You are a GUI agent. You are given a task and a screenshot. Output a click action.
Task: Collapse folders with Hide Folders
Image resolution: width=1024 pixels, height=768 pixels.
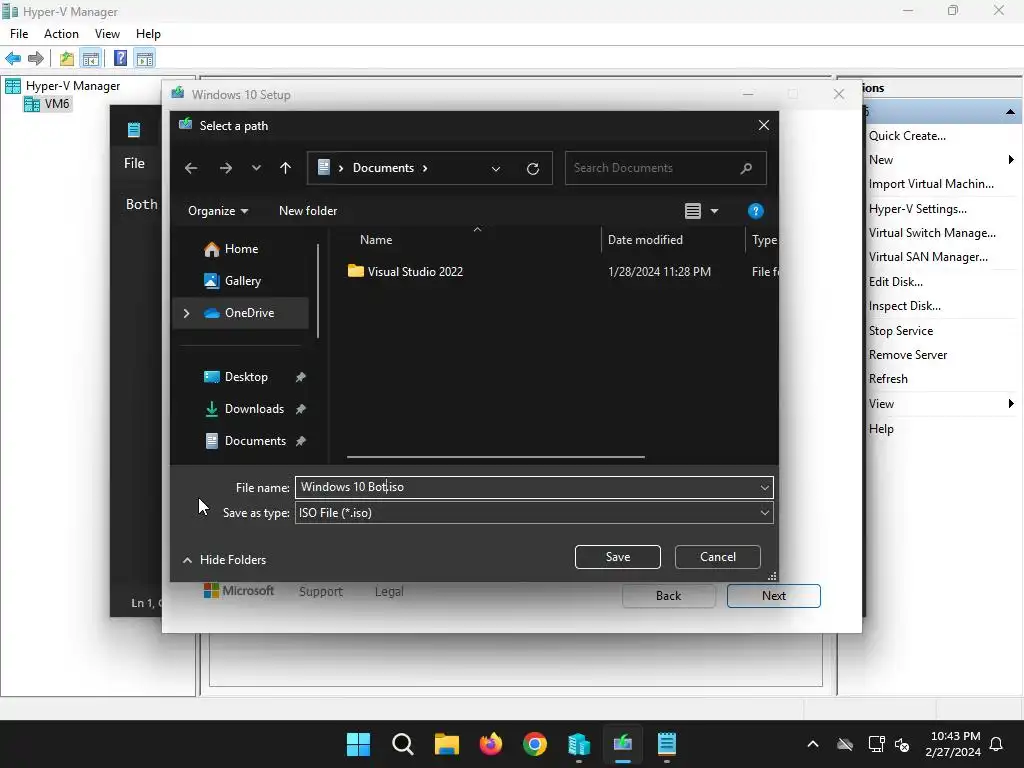[x=224, y=560]
